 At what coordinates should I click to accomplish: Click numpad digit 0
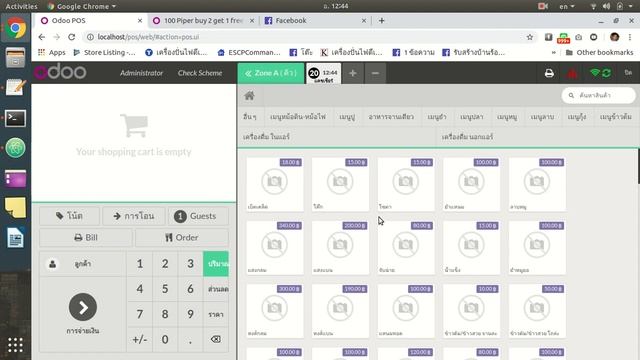[165, 339]
